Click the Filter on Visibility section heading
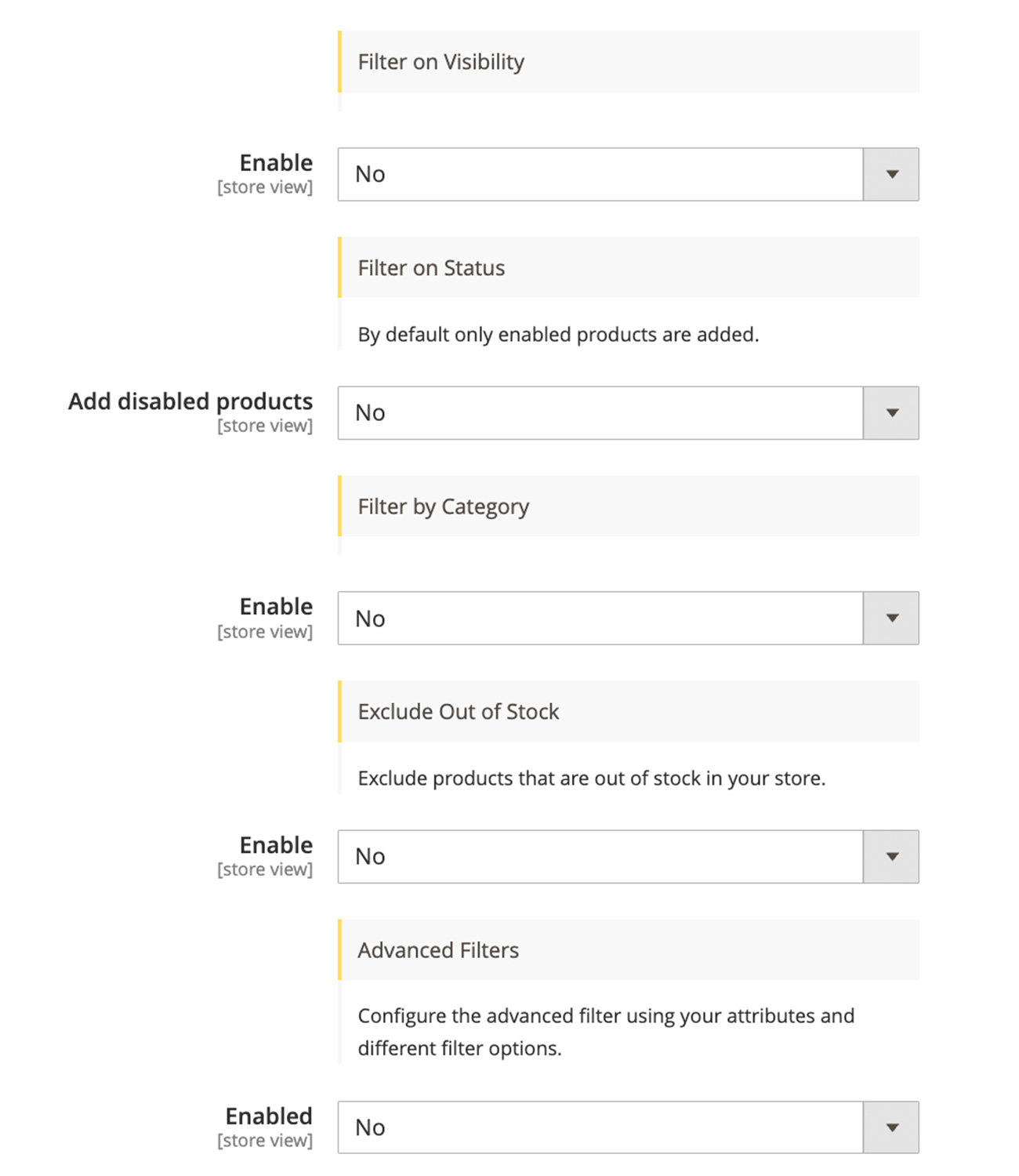1019x1176 pixels. point(441,62)
